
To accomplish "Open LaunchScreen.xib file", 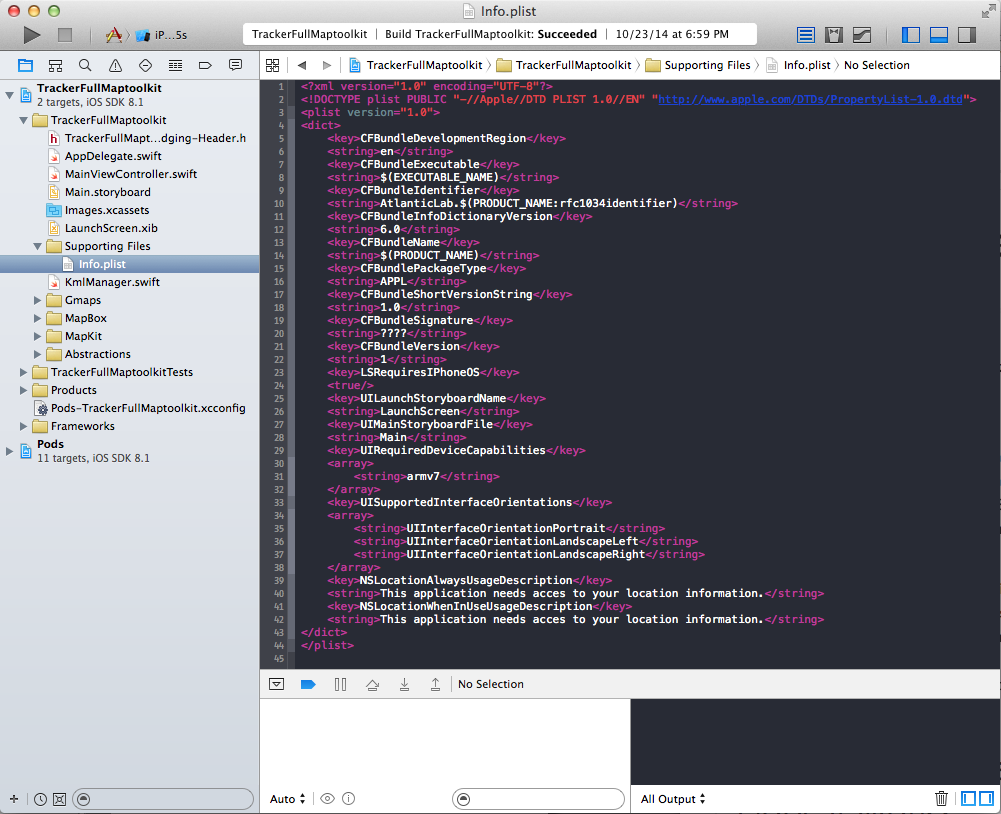I will [111, 228].
